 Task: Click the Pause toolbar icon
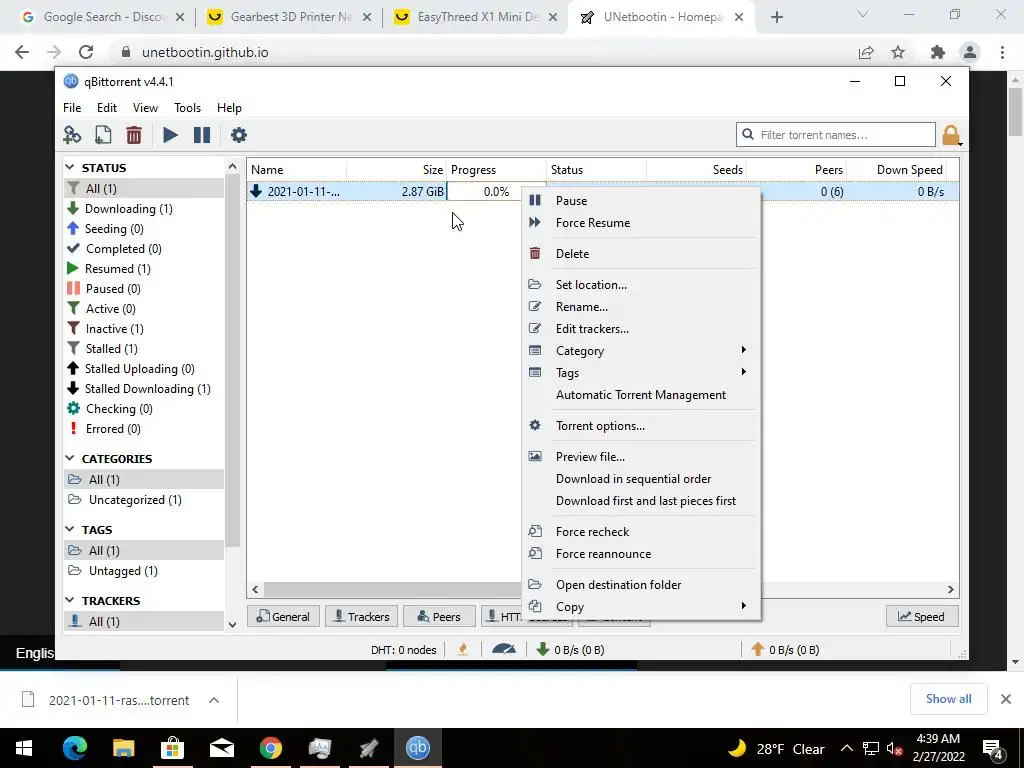tap(202, 135)
